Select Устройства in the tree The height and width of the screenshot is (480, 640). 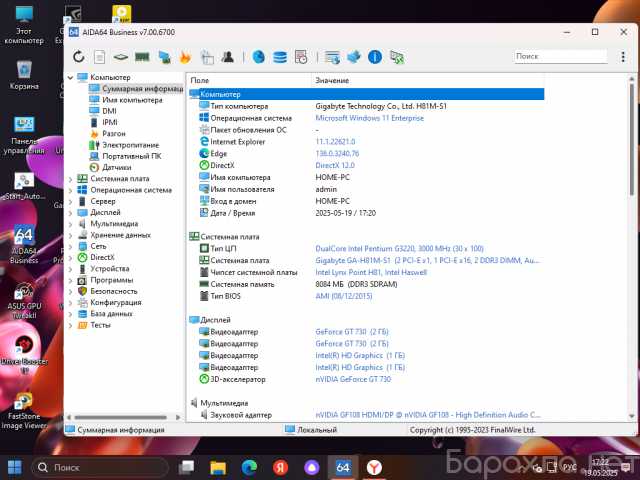click(110, 269)
